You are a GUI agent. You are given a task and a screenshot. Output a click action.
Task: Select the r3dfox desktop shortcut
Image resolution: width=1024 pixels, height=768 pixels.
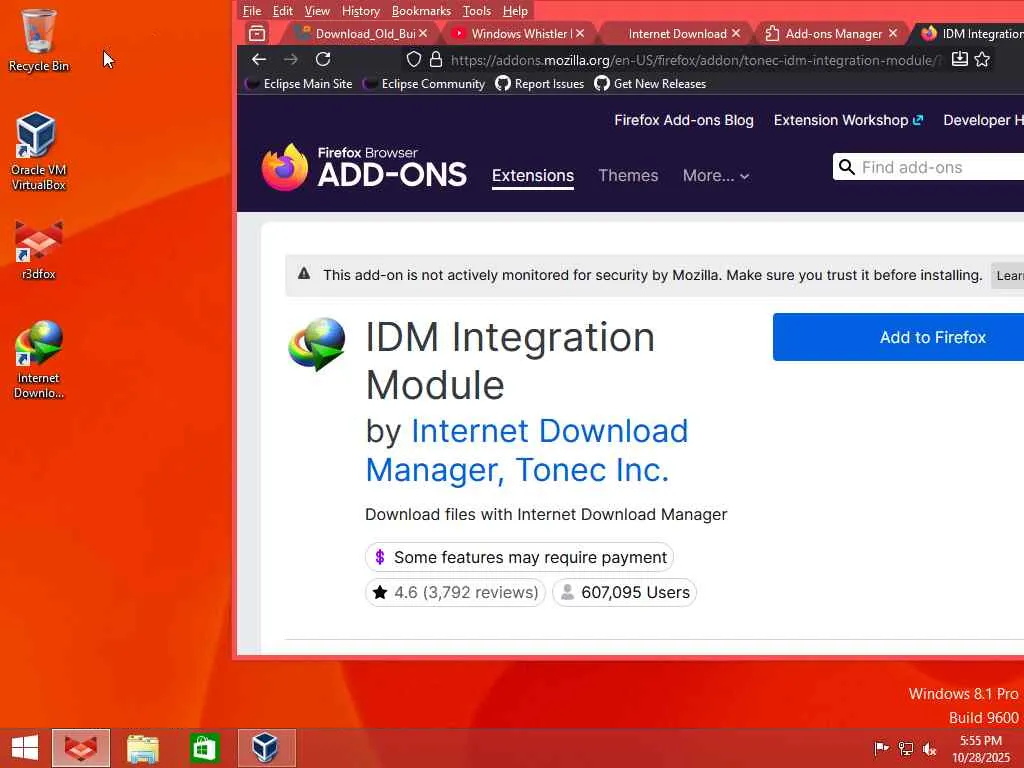point(39,251)
